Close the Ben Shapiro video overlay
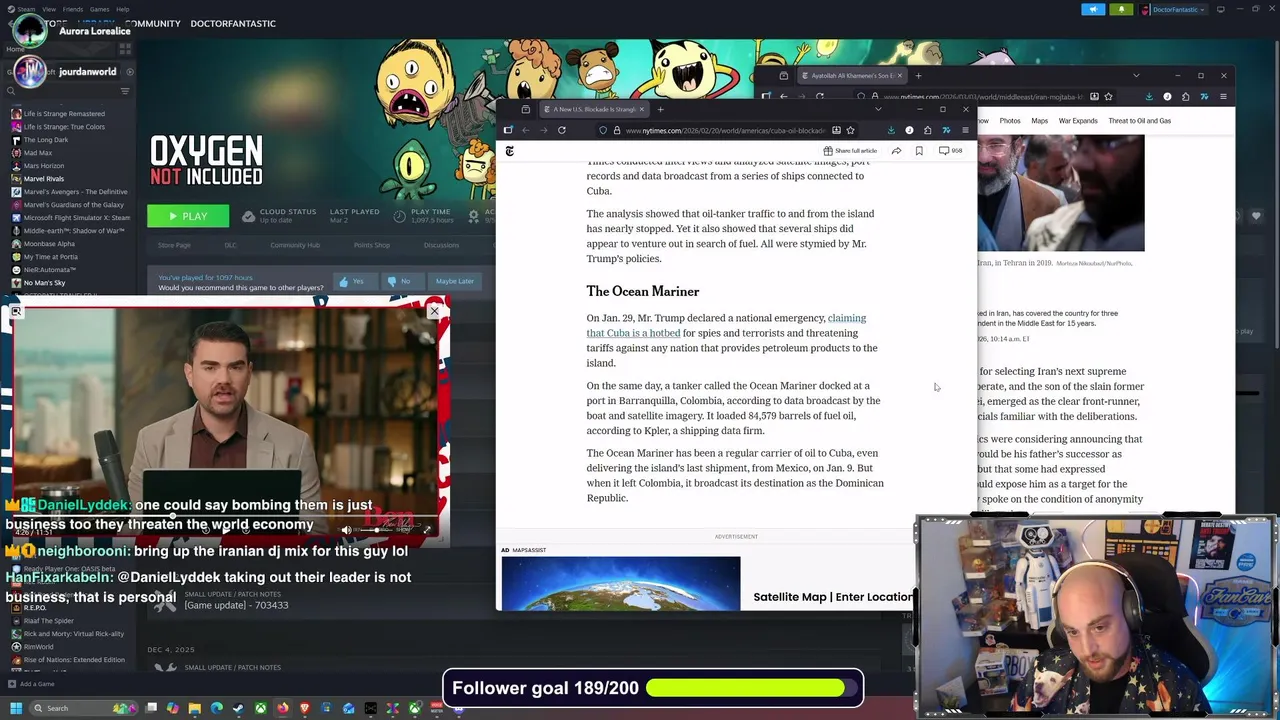The image size is (1280, 720). (x=434, y=311)
